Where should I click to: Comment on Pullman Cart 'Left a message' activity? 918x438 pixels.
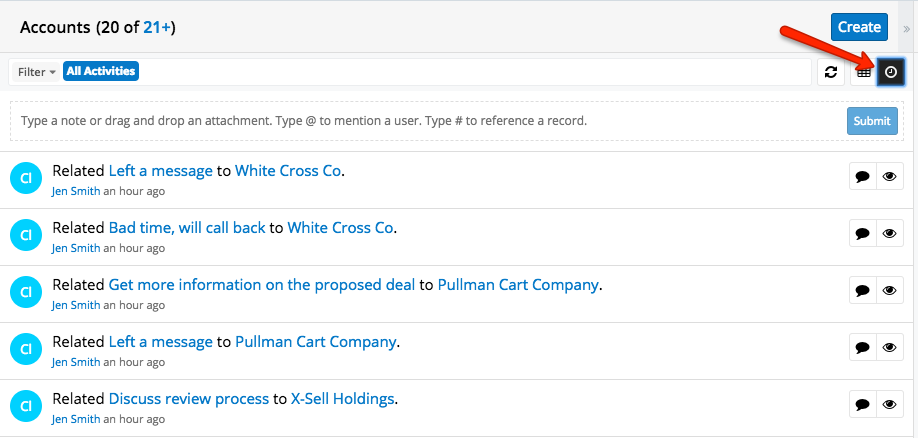pos(862,347)
